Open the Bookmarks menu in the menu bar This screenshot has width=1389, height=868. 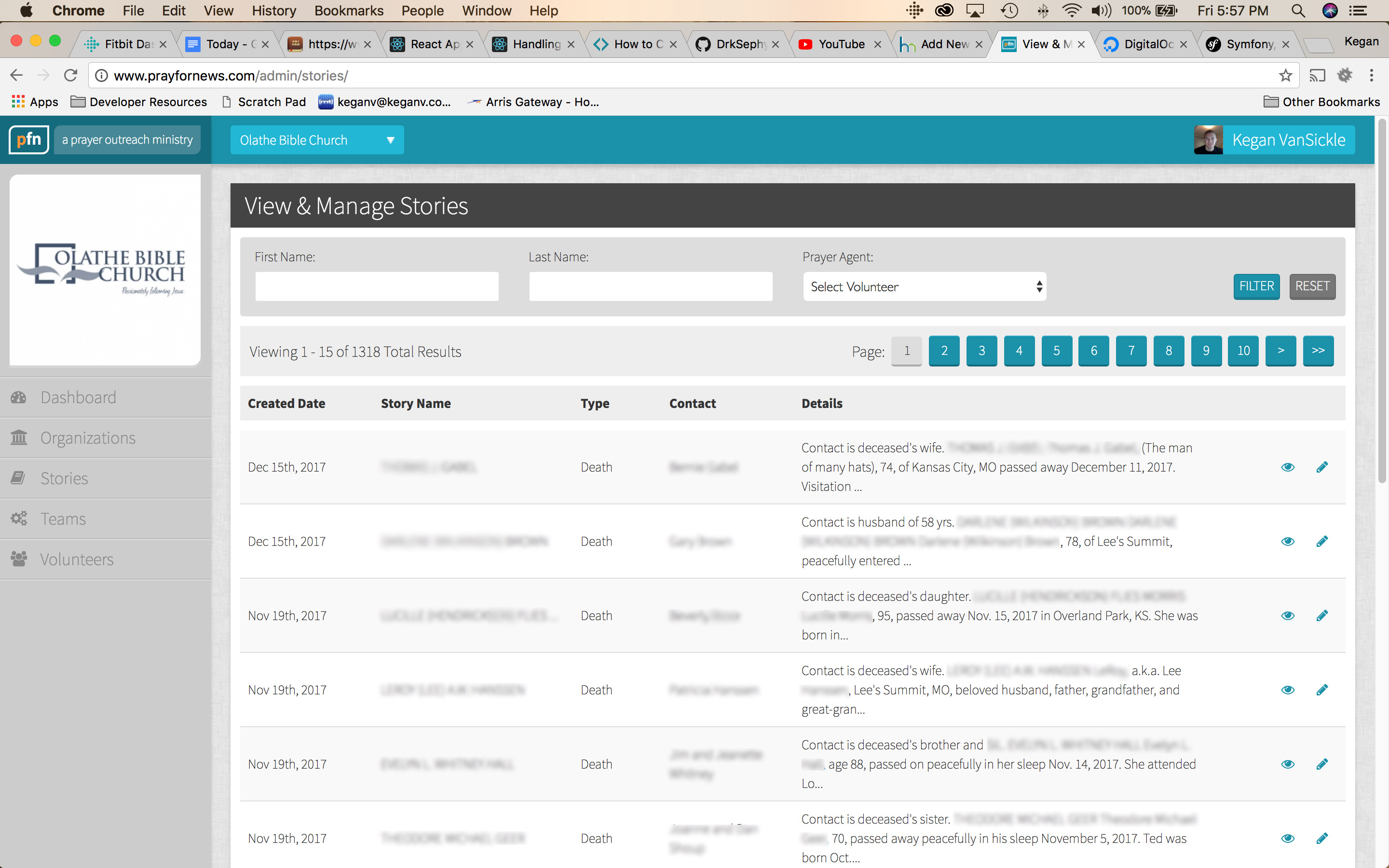click(348, 10)
